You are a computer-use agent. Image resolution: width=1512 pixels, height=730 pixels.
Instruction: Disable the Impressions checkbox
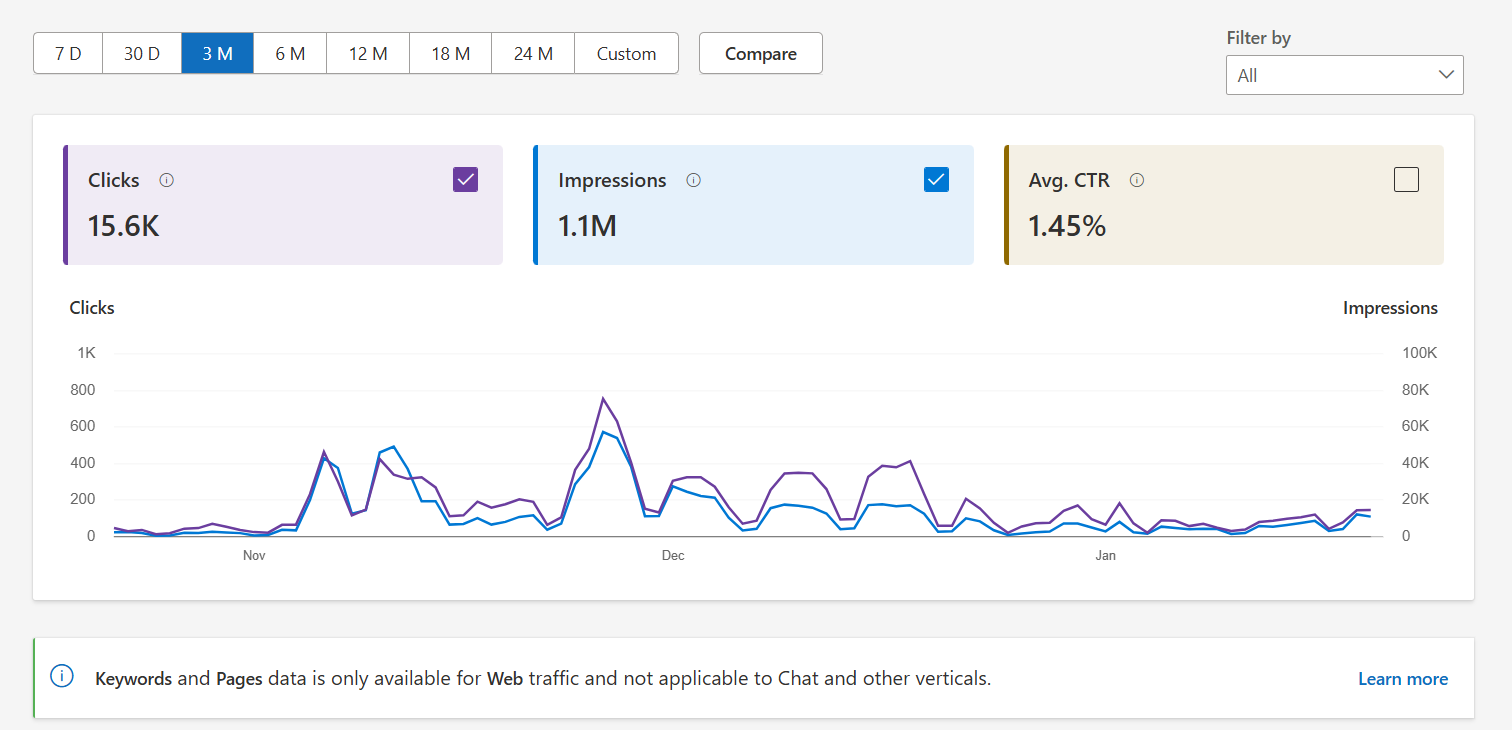pyautogui.click(x=936, y=179)
